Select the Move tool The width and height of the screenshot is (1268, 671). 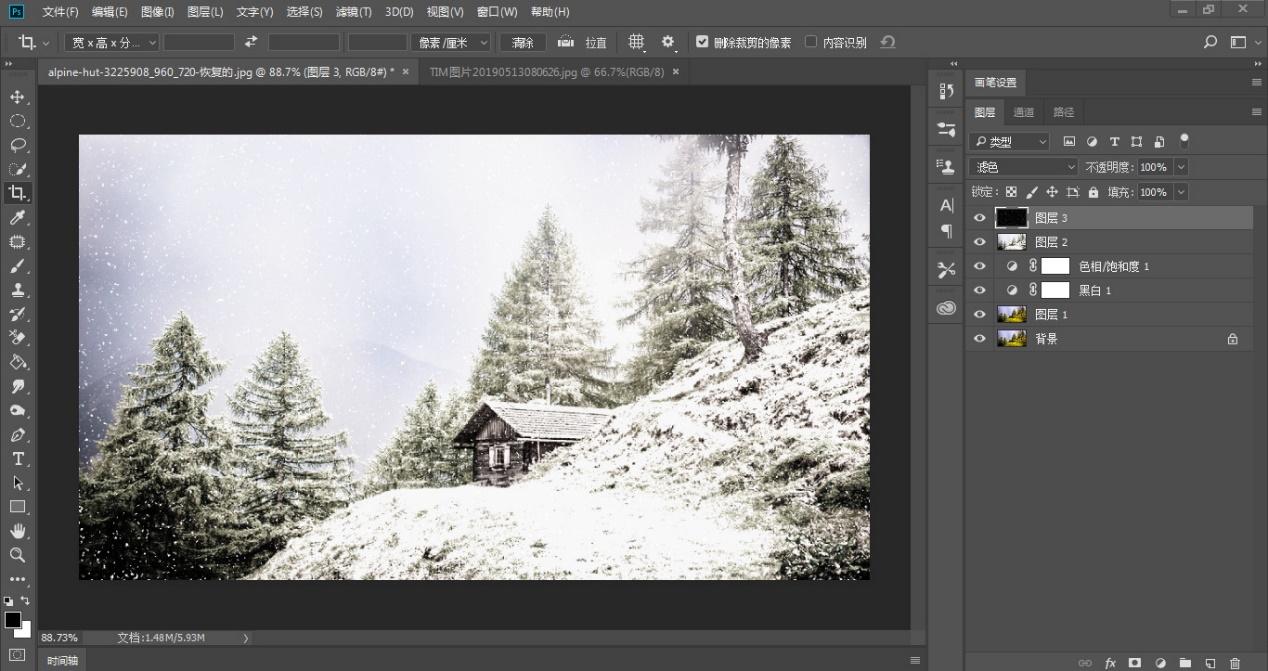(x=17, y=97)
